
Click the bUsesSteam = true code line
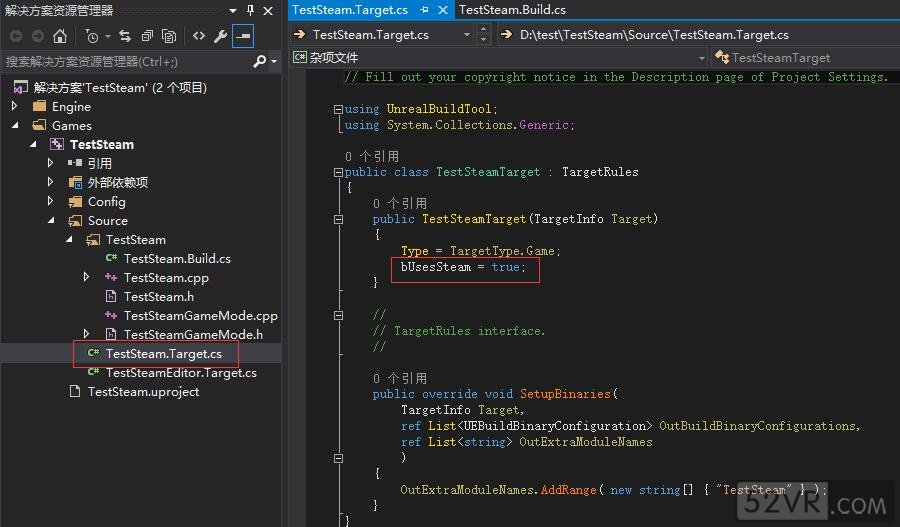(463, 267)
